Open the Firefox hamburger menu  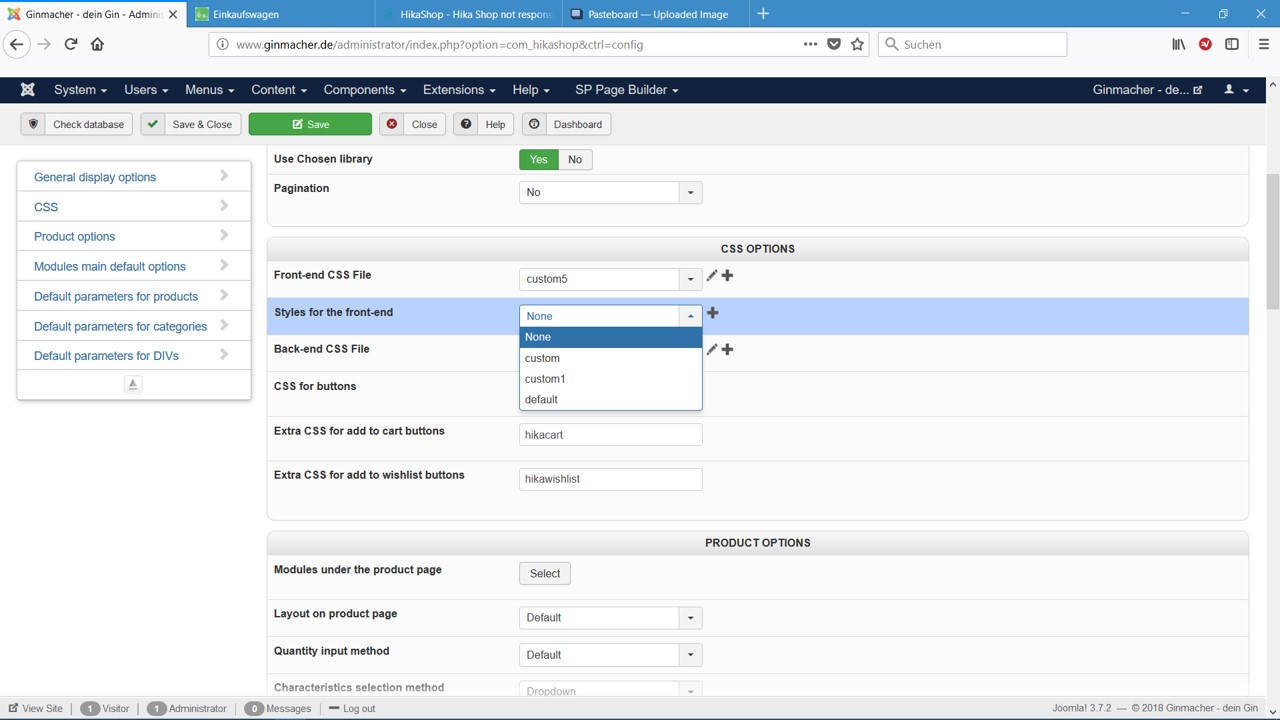point(1264,44)
